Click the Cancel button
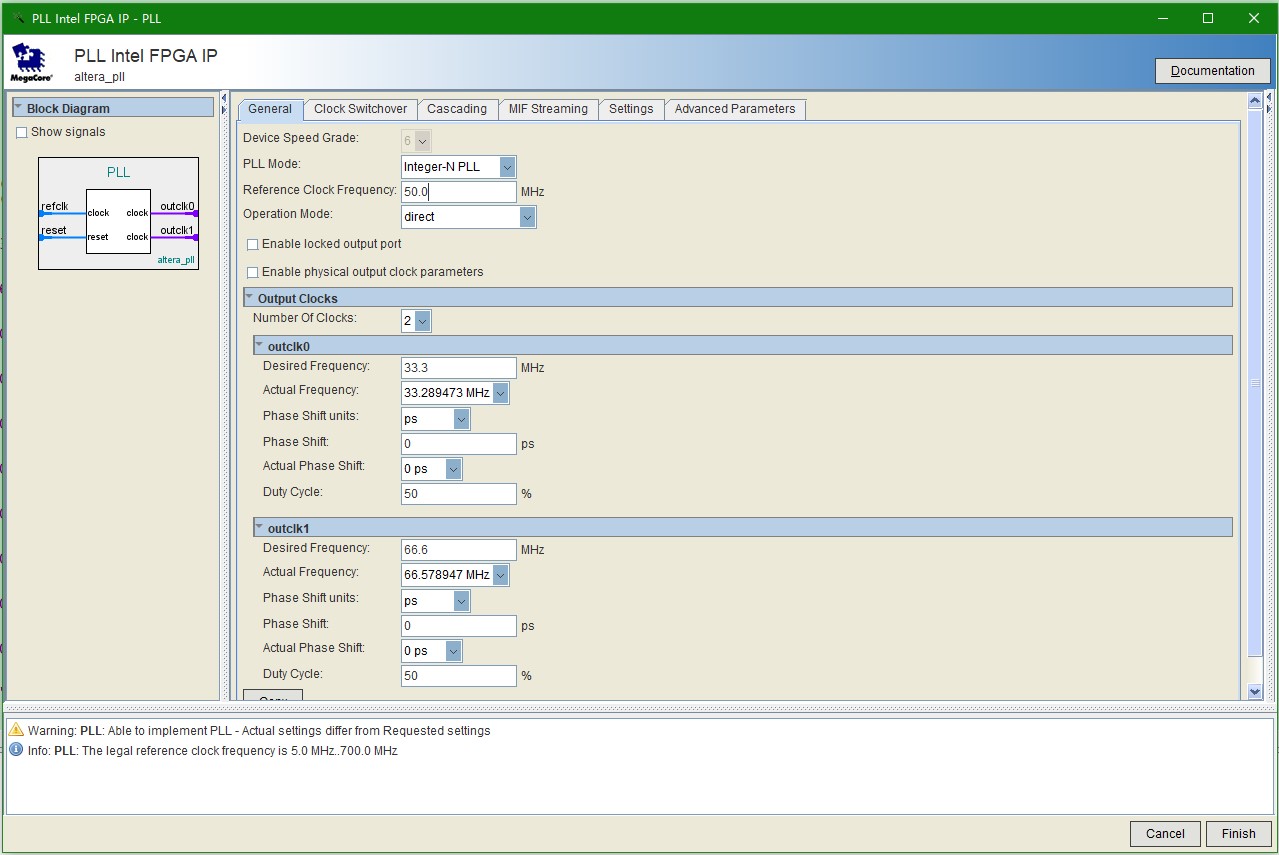Screen dimensions: 1279x855 pos(1165,834)
